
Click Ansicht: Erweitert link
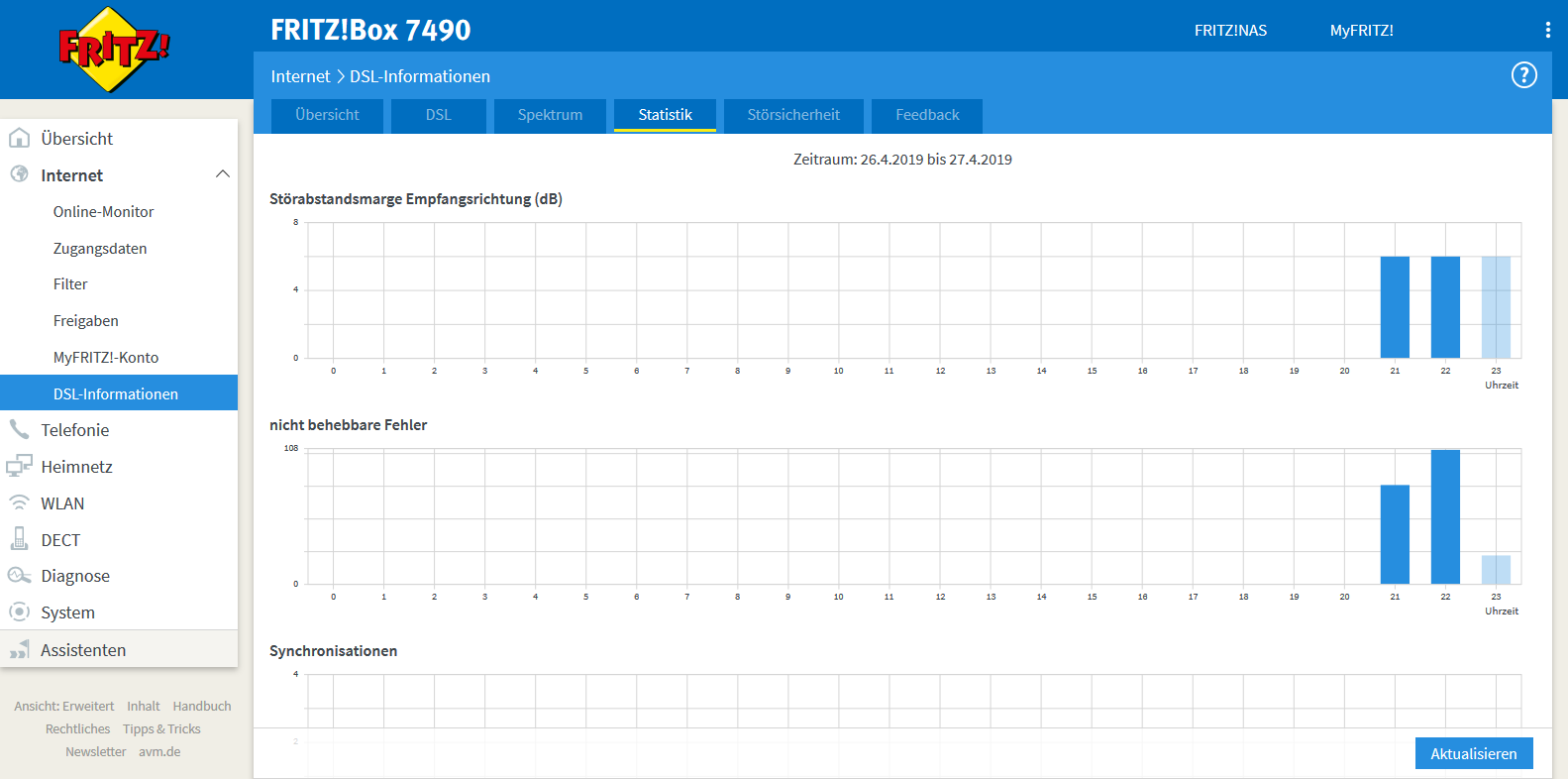click(x=63, y=706)
